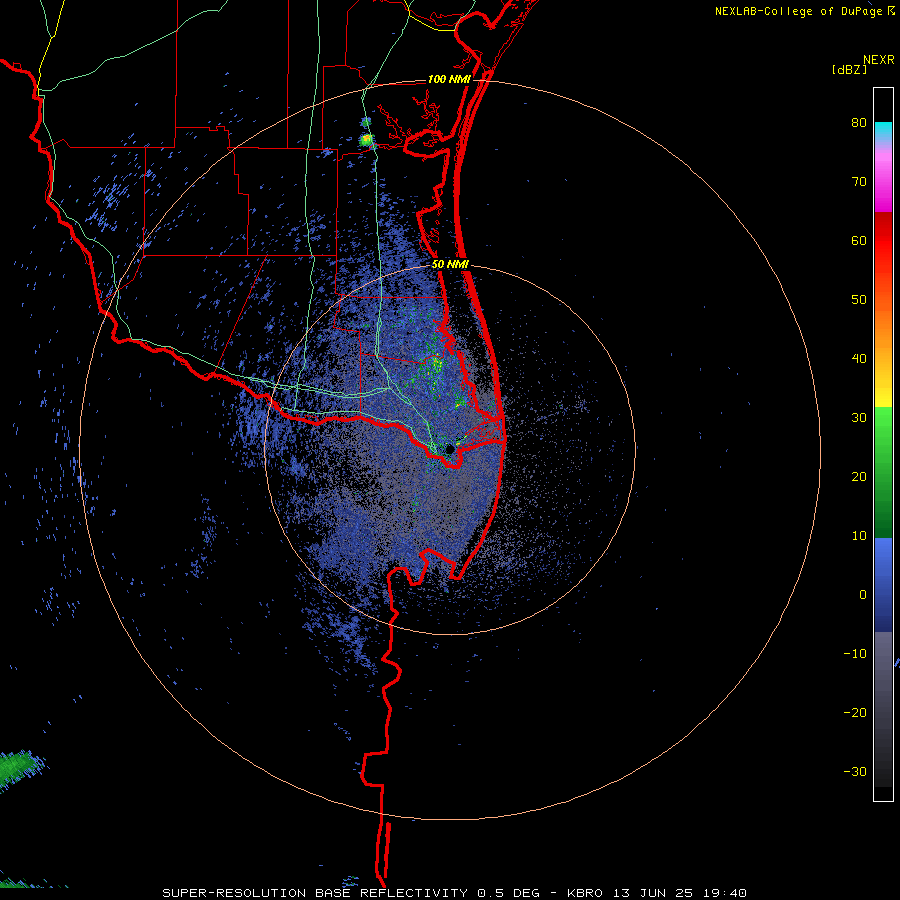The image size is (900, 900).
Task: Click the 50 NMI range ring label
Action: click(x=450, y=265)
